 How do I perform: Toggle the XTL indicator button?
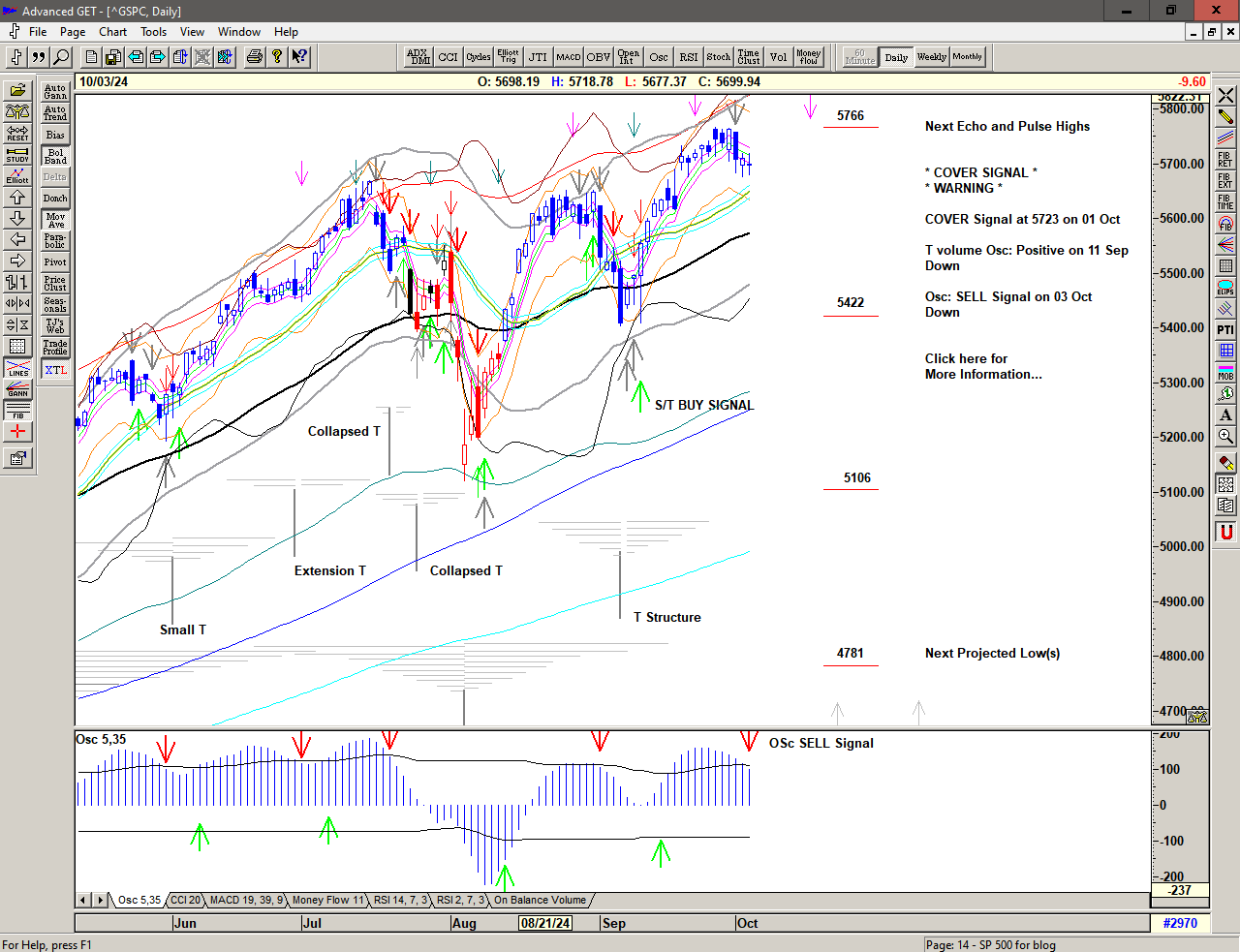(x=55, y=370)
